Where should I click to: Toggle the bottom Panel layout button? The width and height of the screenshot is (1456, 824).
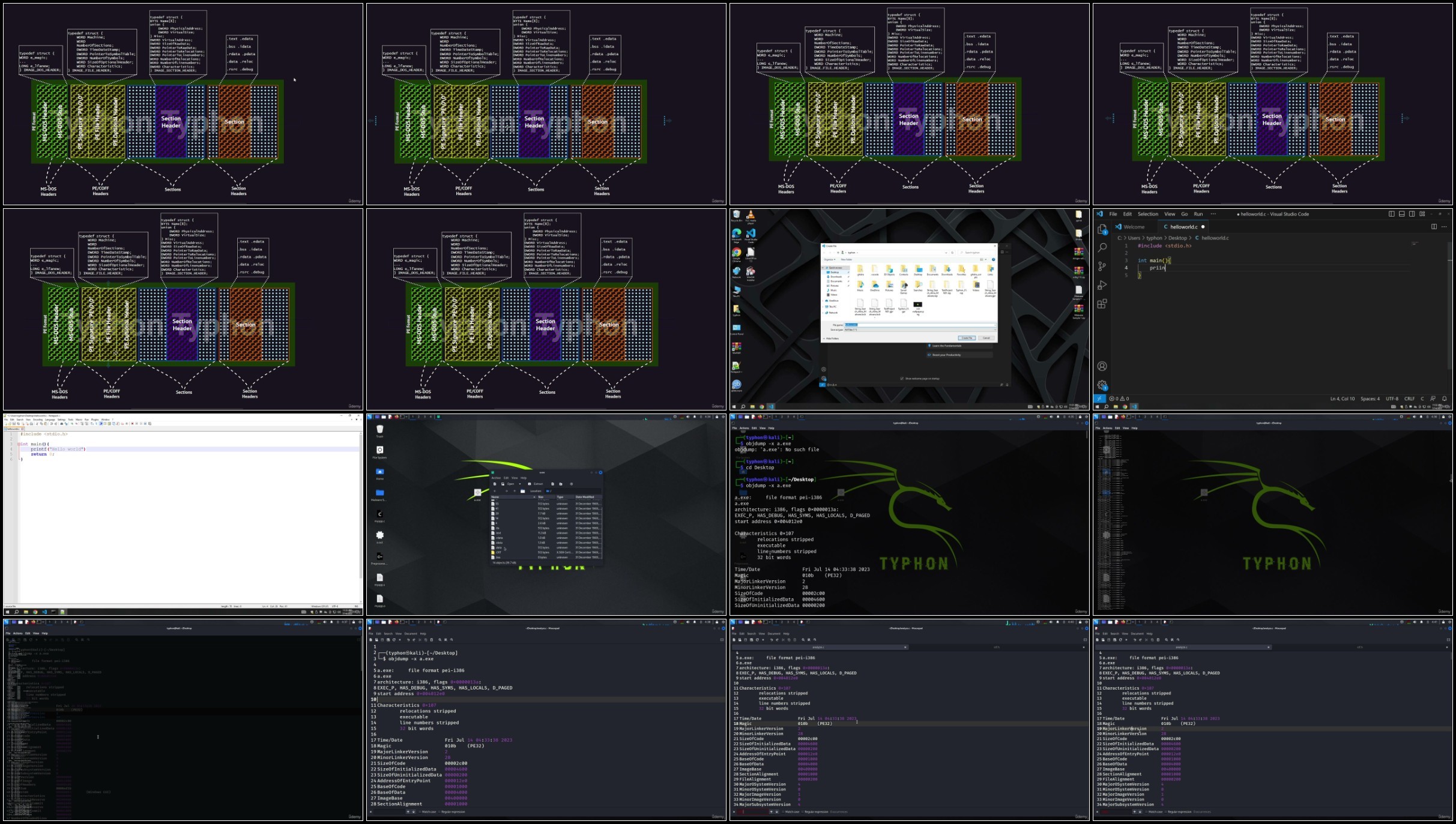tap(1401, 214)
